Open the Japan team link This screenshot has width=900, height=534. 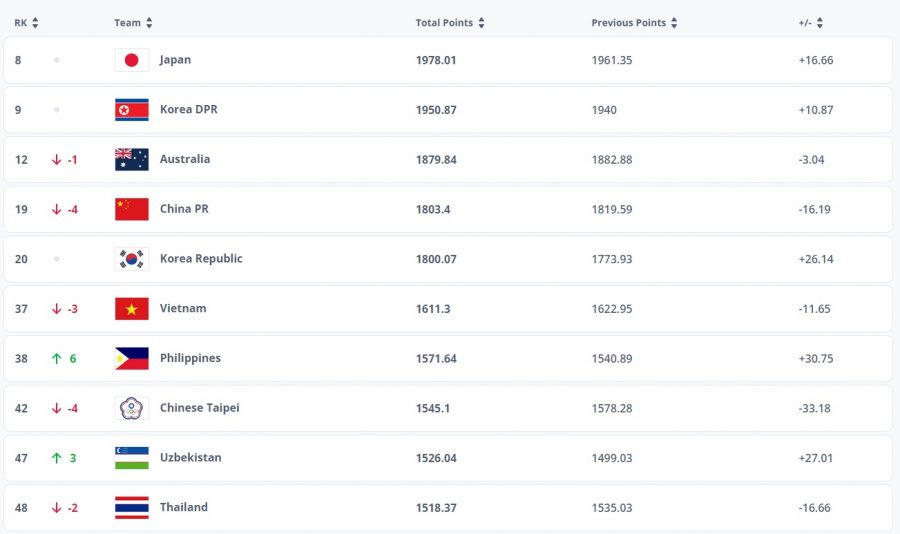point(175,60)
